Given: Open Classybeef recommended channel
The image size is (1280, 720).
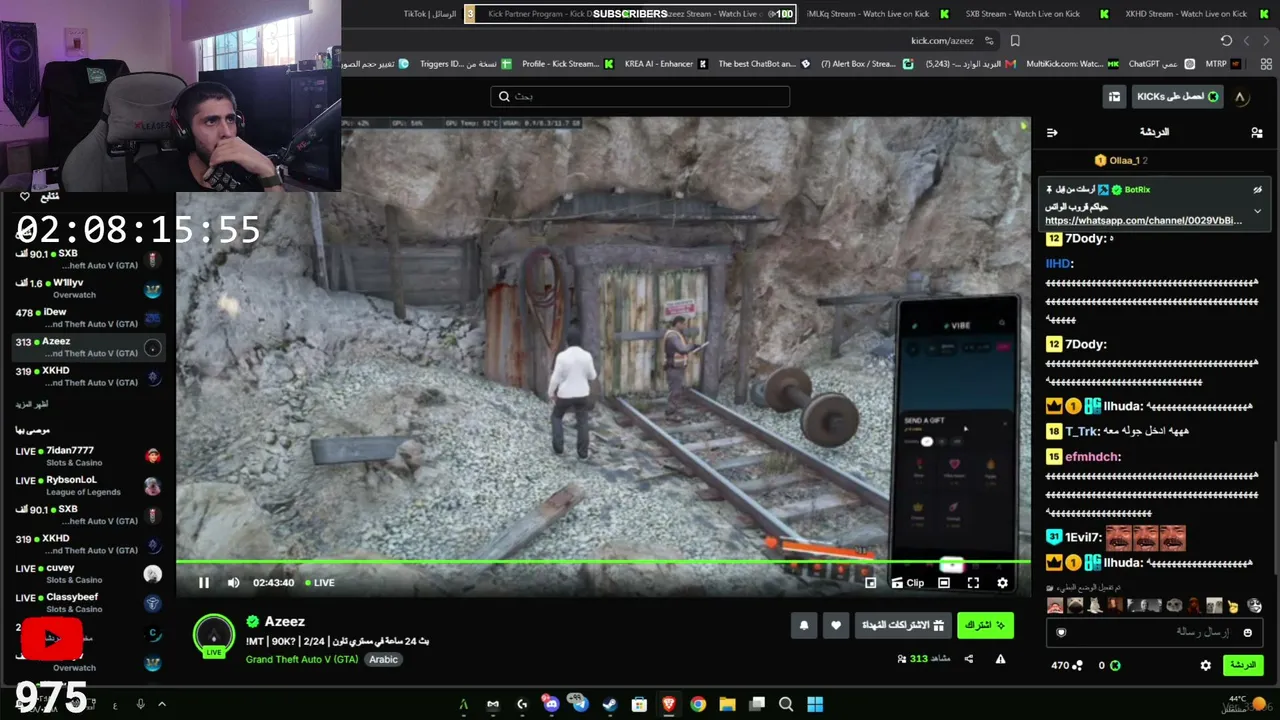Looking at the screenshot, I should click(x=88, y=603).
